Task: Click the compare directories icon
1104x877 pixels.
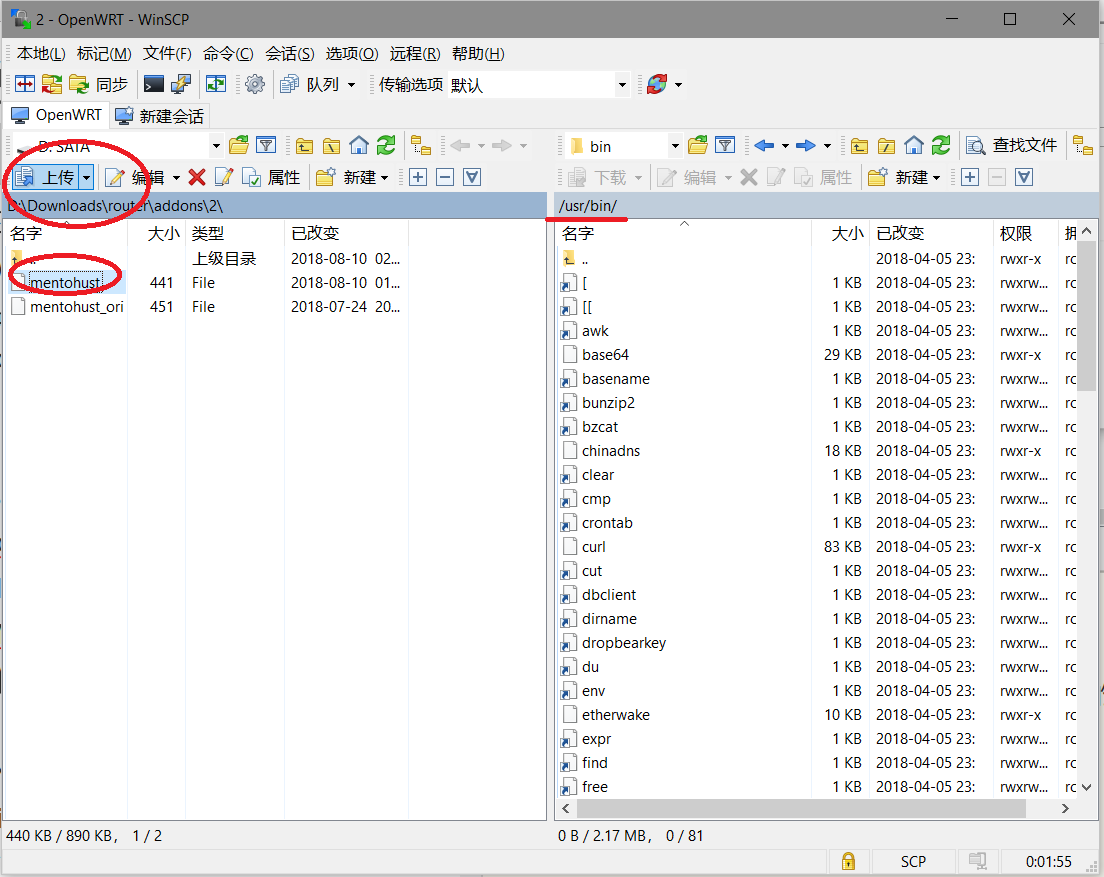Action: [x=24, y=85]
